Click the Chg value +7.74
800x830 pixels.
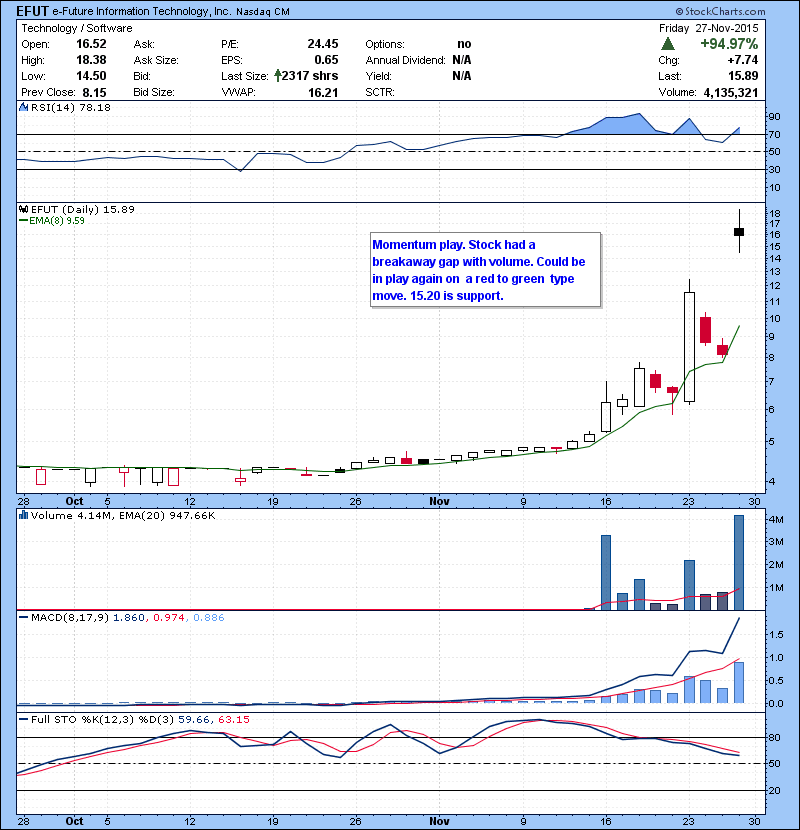tap(743, 60)
